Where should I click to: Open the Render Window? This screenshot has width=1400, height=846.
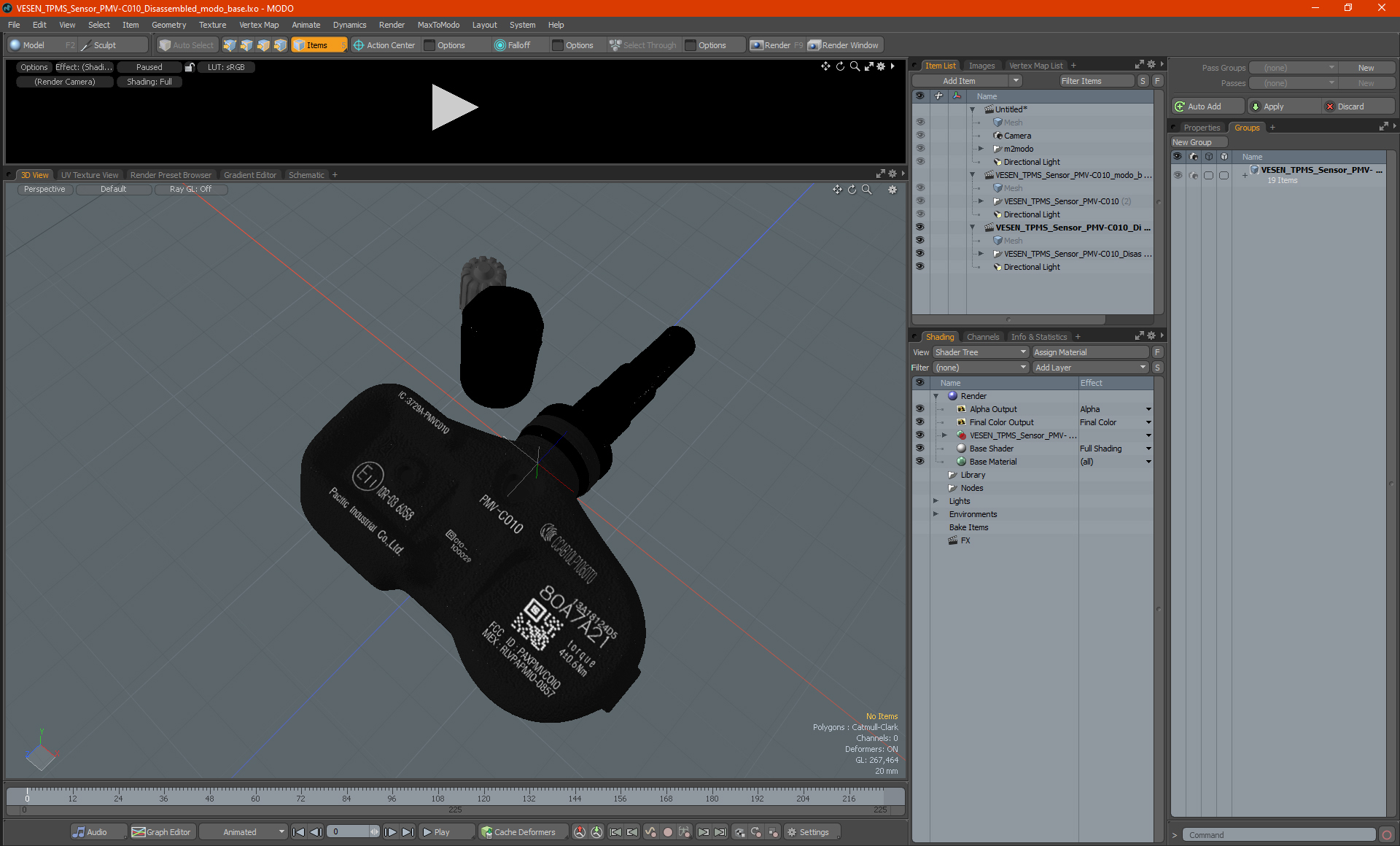click(x=844, y=45)
